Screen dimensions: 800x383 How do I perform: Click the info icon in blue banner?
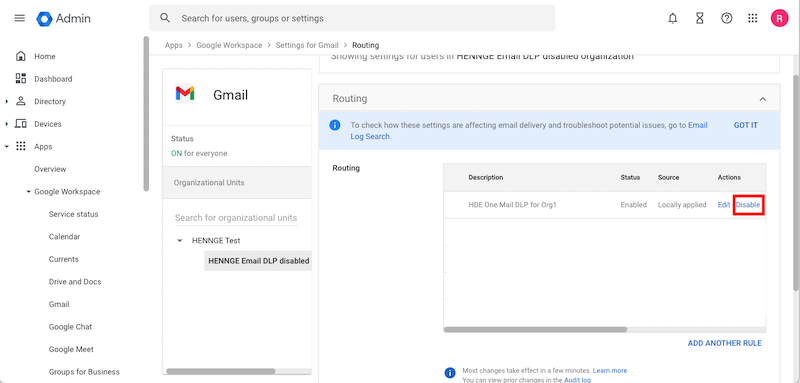click(x=335, y=125)
